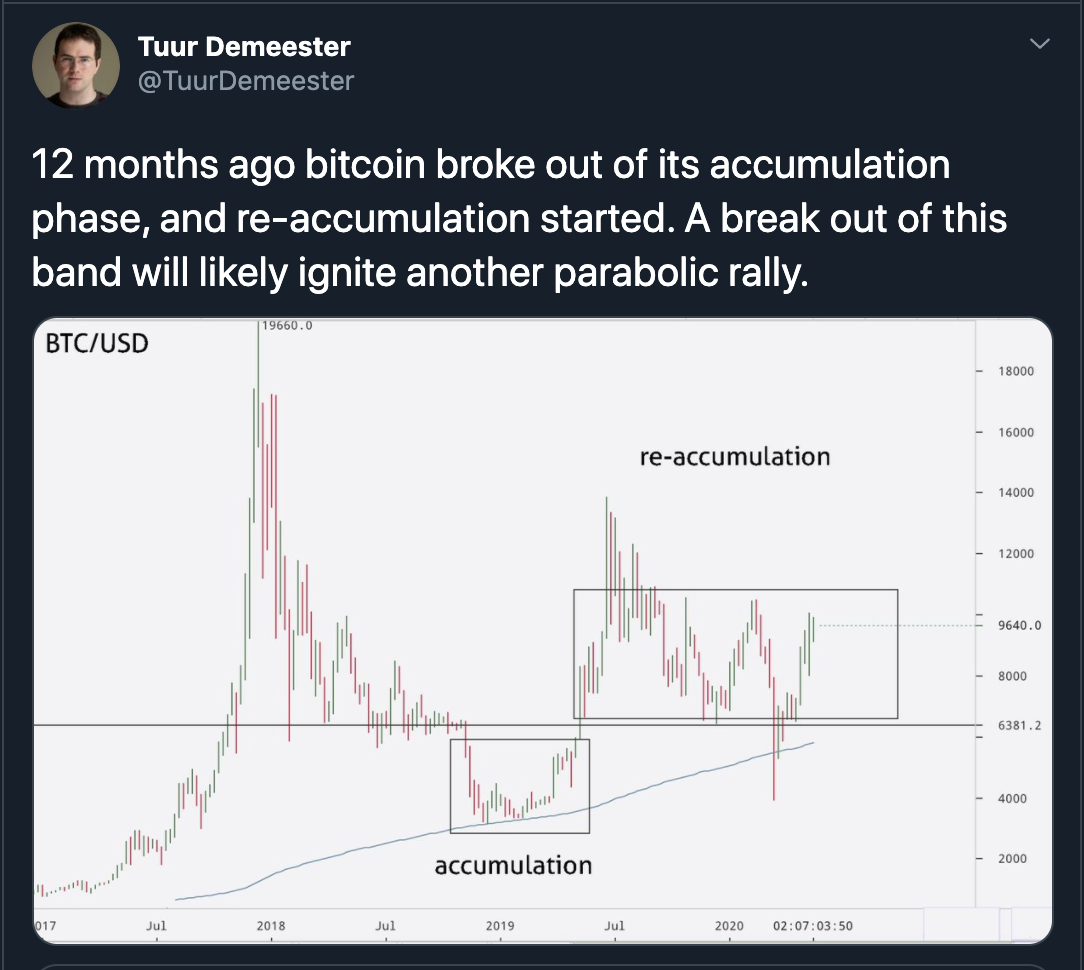Click the 2018 label on the time axis
The height and width of the screenshot is (970, 1084).
[271, 926]
